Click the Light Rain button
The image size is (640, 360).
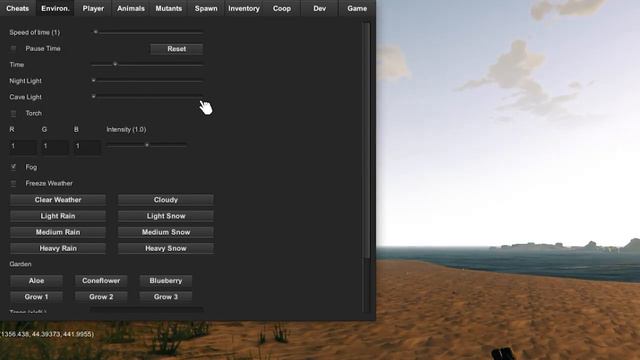[x=58, y=216]
